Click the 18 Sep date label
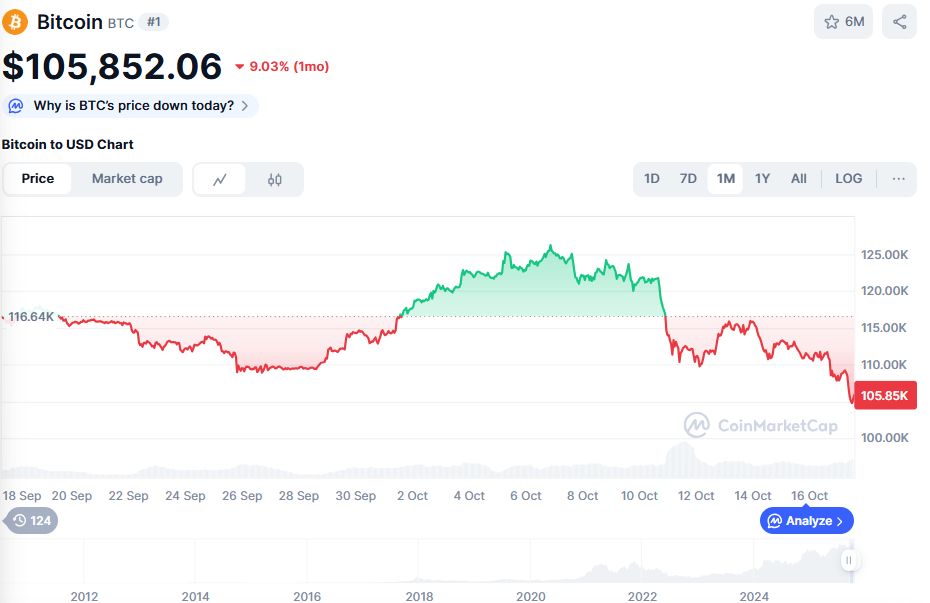 point(22,496)
